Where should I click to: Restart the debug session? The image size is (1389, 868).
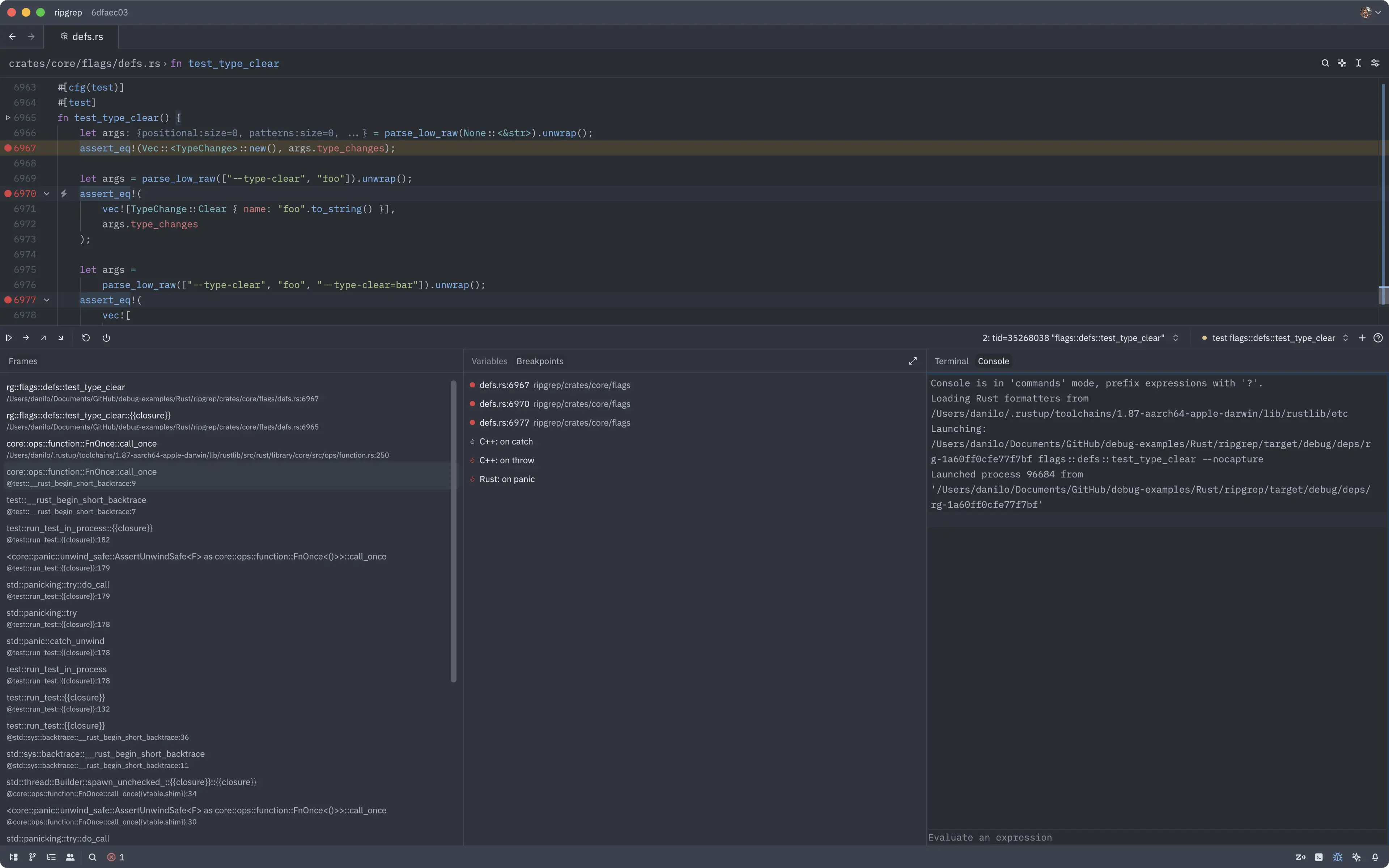coord(85,337)
